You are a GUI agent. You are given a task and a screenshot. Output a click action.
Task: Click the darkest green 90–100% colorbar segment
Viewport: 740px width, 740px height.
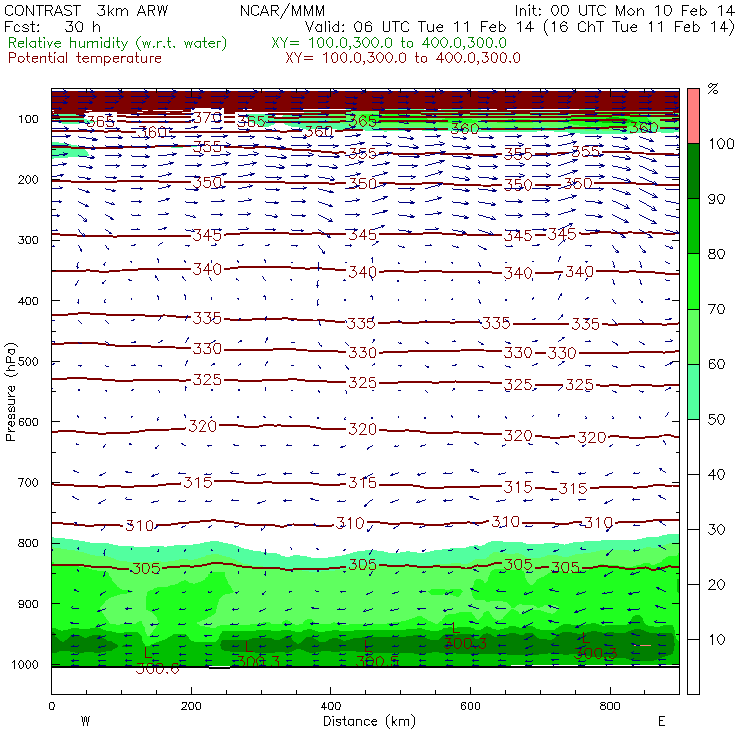[693, 171]
